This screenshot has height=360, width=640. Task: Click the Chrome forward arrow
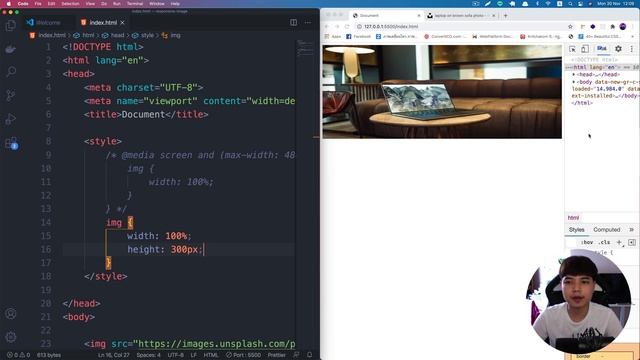tap(337, 27)
